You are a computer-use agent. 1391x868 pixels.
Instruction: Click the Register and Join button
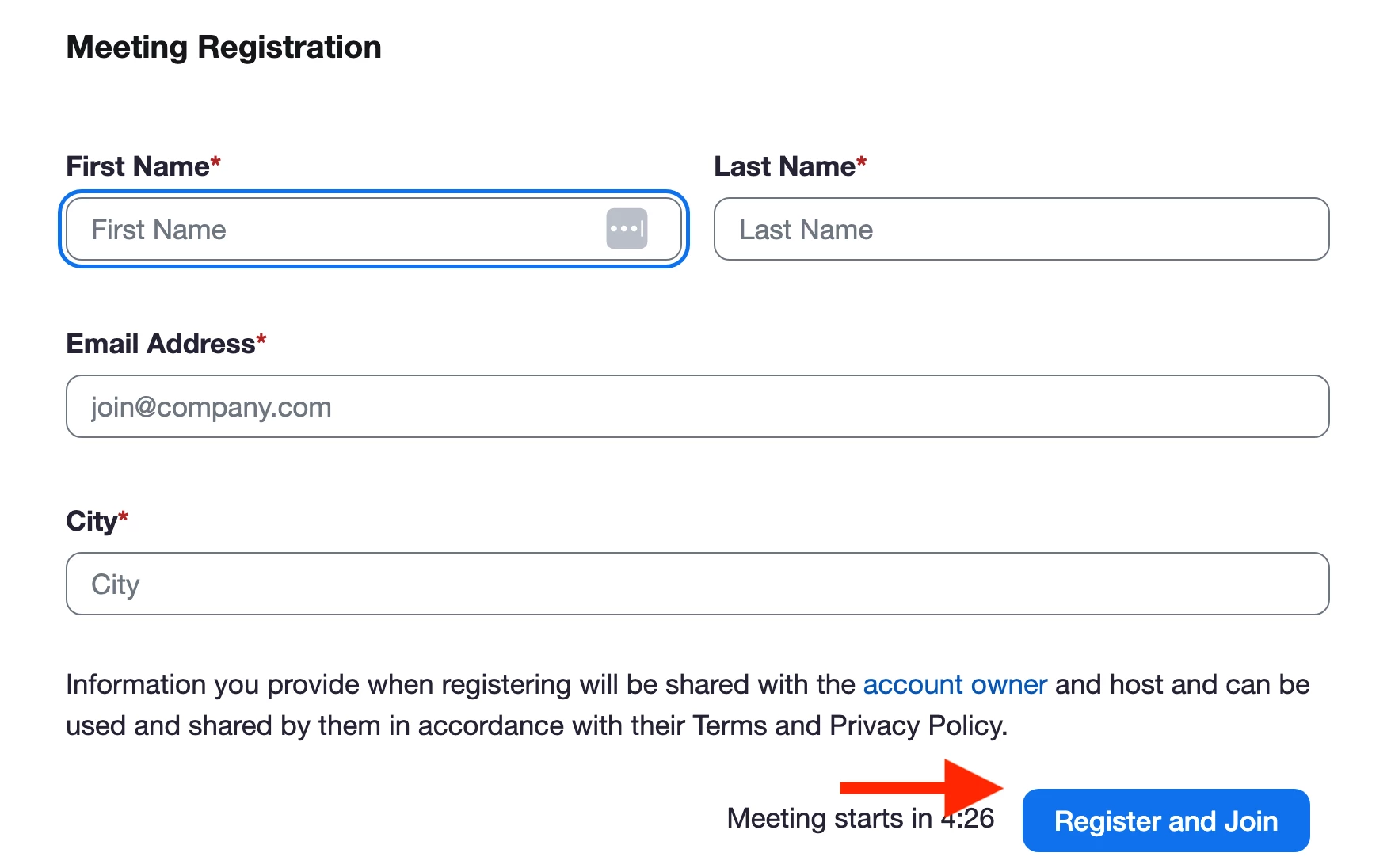tap(1165, 820)
